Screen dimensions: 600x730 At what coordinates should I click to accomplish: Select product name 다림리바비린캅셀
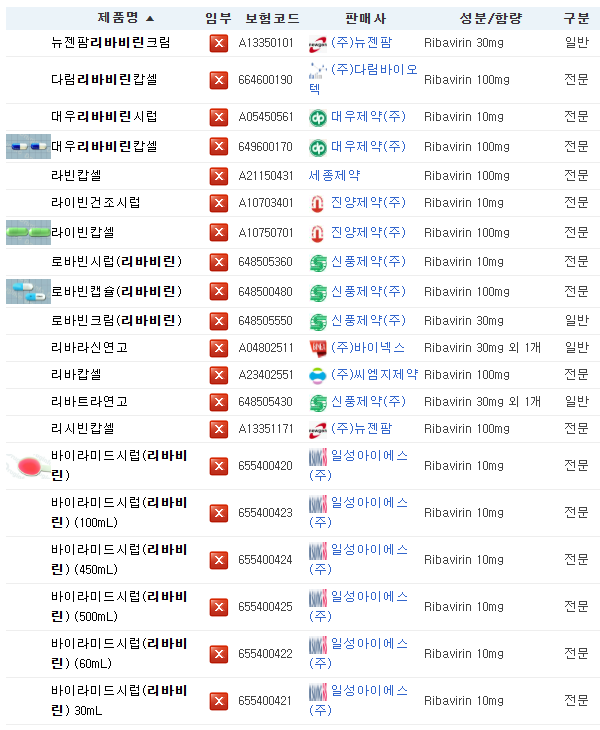click(104, 80)
